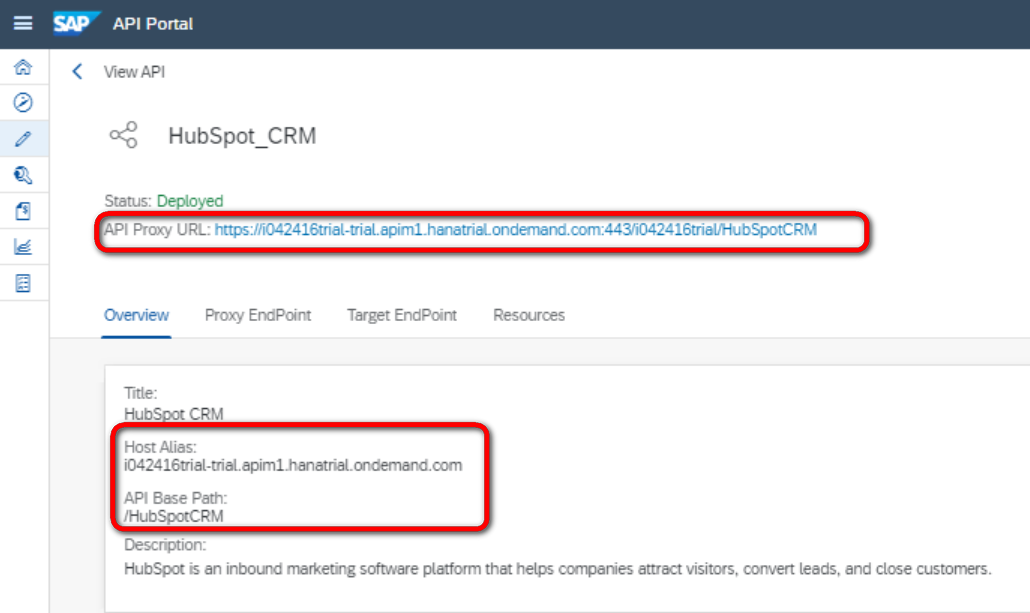Image resolution: width=1030 pixels, height=613 pixels.
Task: Click the API proxy icon beside HubSpot_CRM
Action: [123, 136]
